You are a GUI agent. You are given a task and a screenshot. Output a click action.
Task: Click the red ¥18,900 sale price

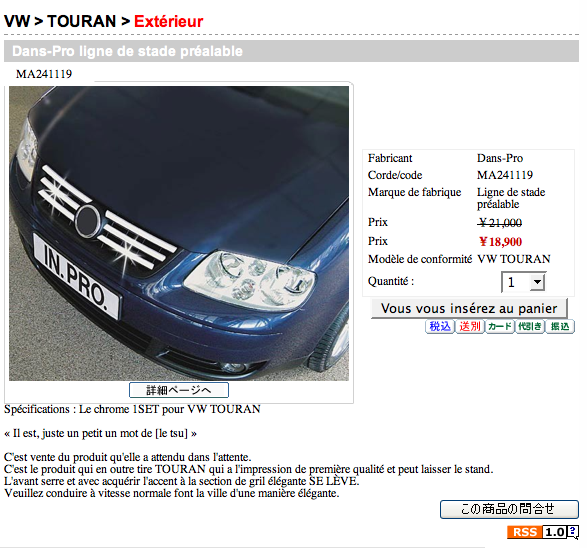click(500, 242)
